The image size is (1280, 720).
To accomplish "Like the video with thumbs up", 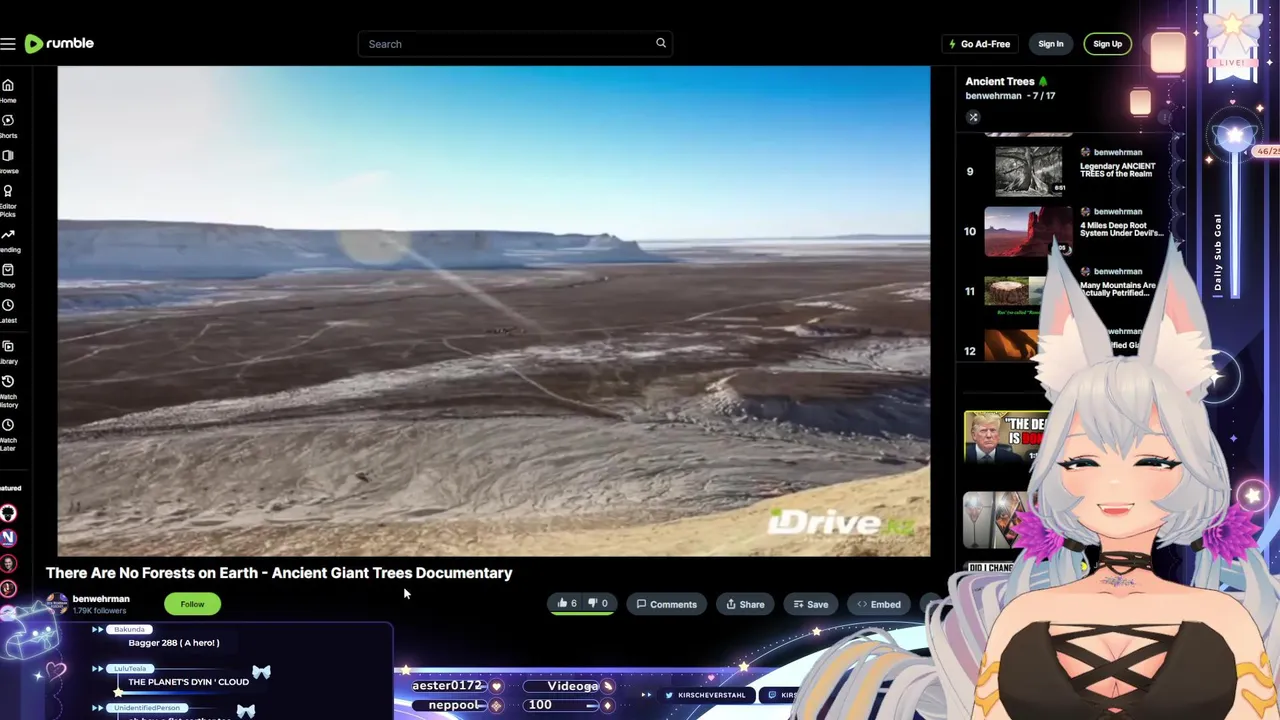I will [x=567, y=603].
